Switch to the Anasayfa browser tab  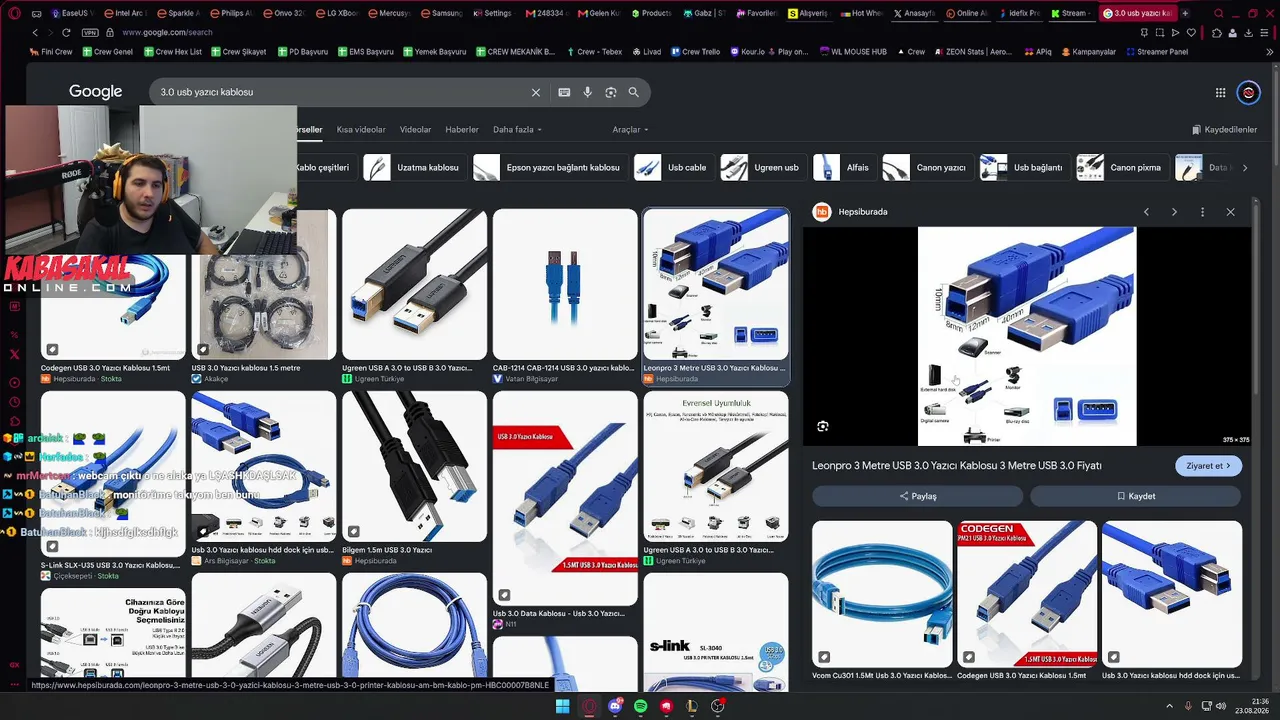point(913,13)
